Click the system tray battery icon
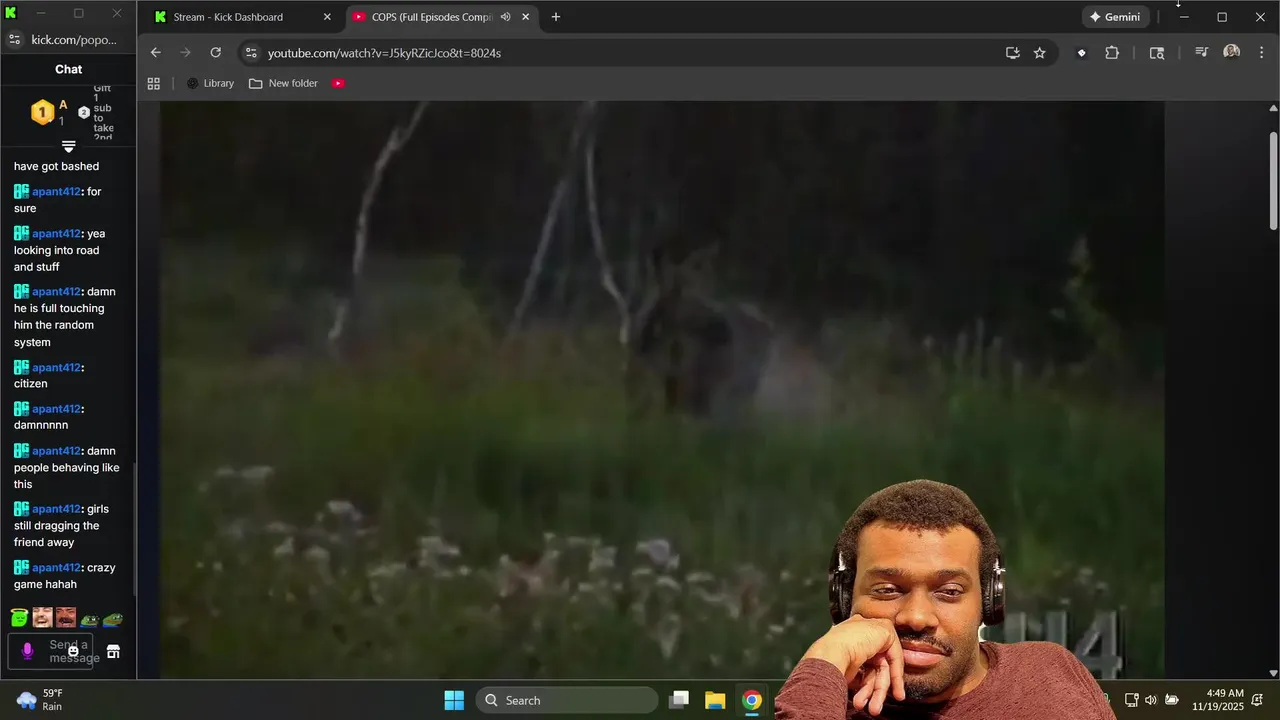Image resolution: width=1280 pixels, height=720 pixels. point(1172,700)
